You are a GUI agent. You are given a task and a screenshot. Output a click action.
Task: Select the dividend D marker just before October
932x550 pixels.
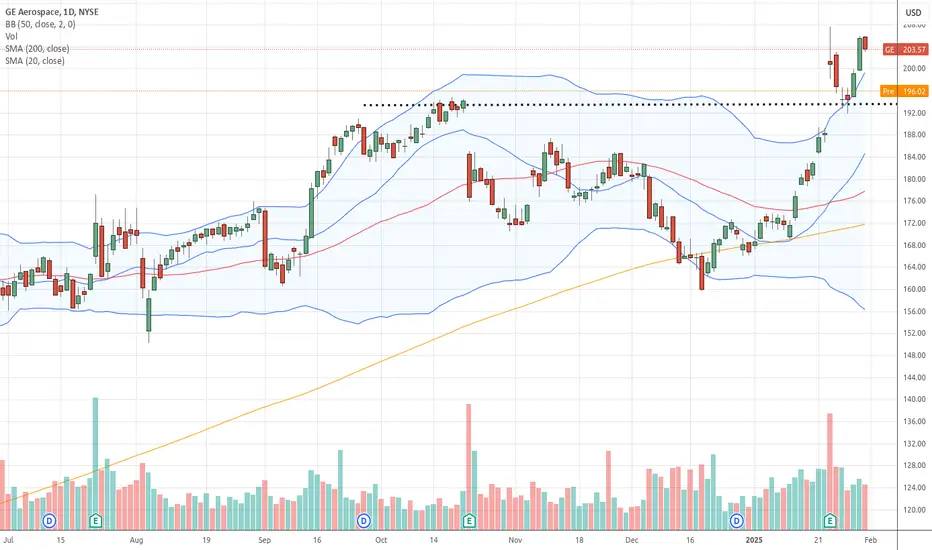point(364,521)
